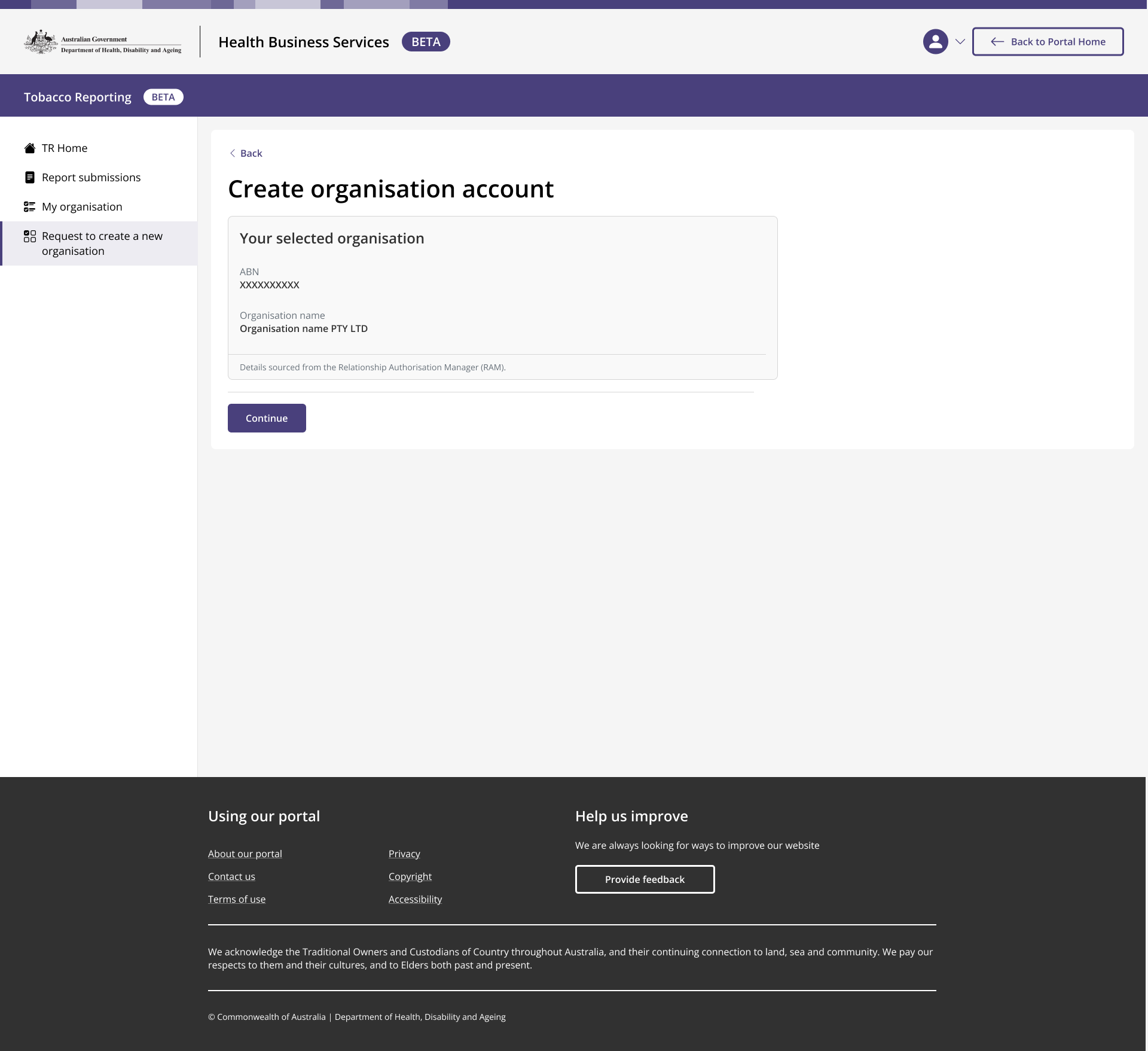Viewport: 1148px width, 1051px height.
Task: Open My organisation in the sidebar
Action: pos(99,206)
